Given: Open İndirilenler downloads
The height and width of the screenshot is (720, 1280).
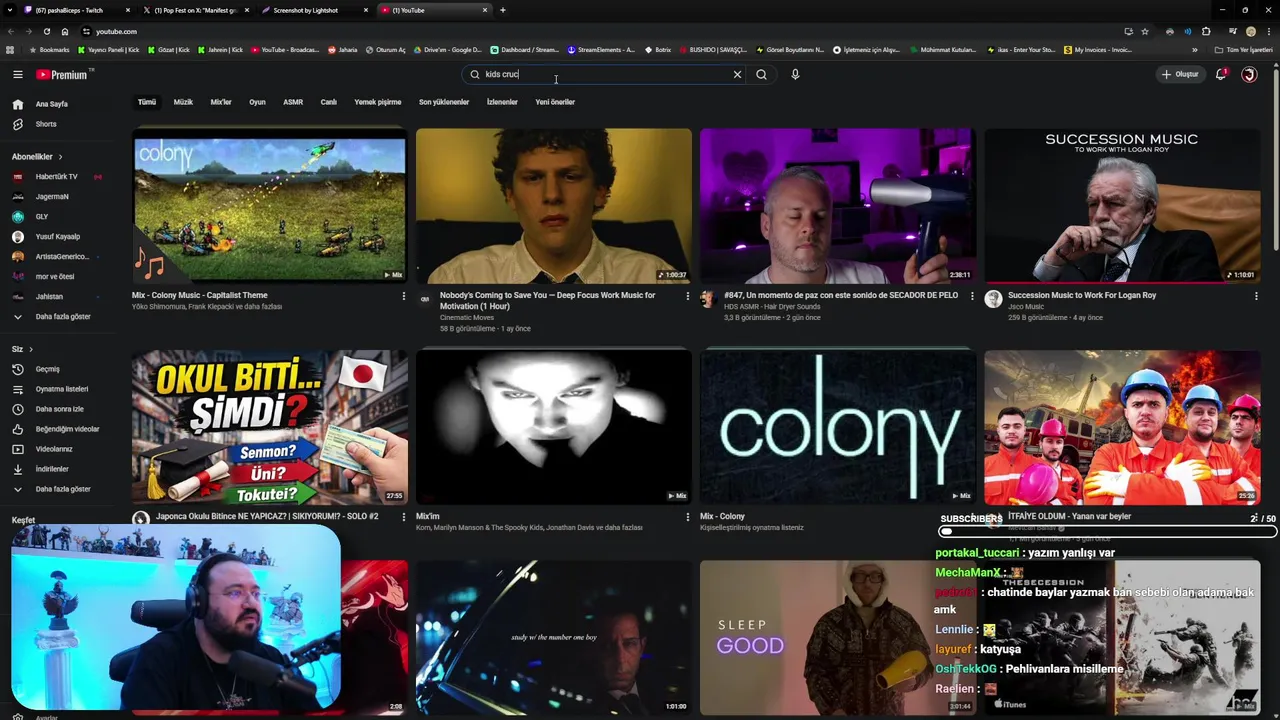Looking at the screenshot, I should tap(52, 469).
